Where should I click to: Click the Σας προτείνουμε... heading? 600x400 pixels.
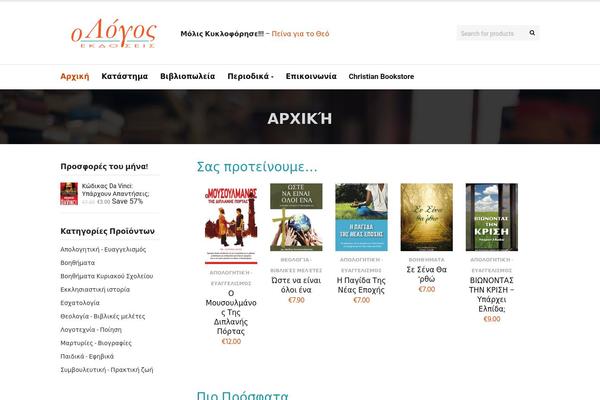click(257, 167)
